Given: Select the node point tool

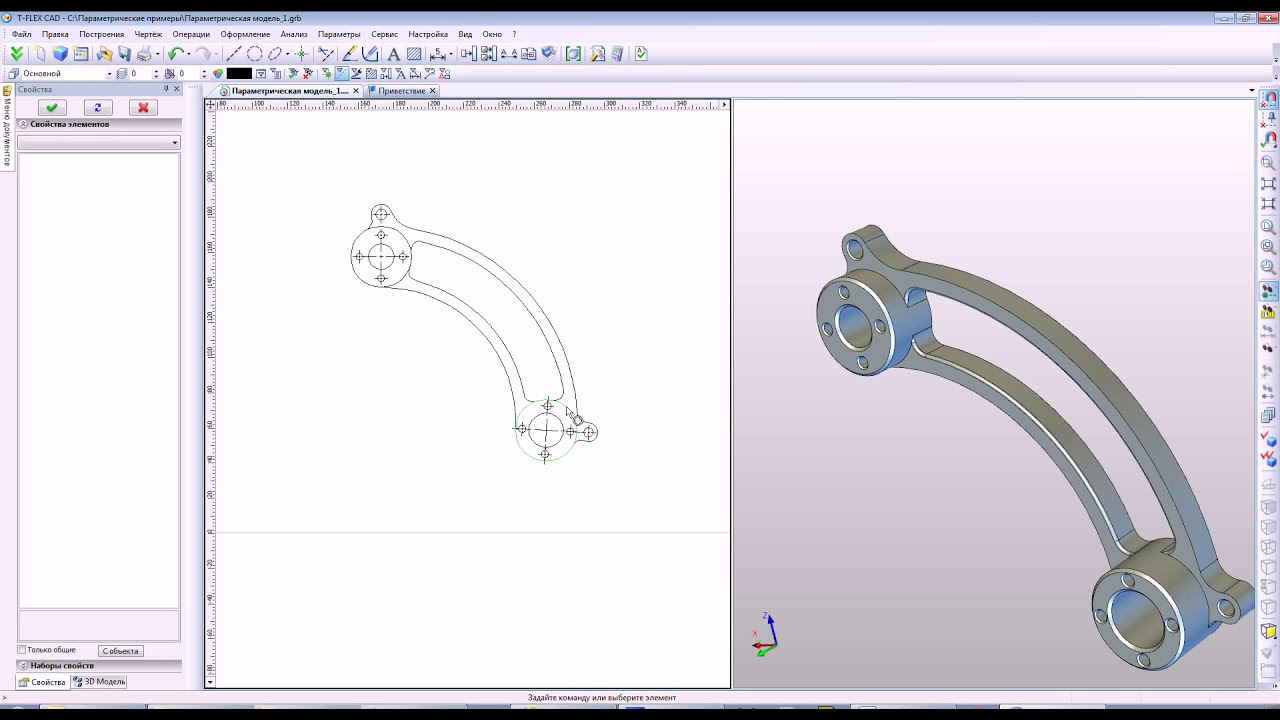Looking at the screenshot, I should tap(301, 54).
